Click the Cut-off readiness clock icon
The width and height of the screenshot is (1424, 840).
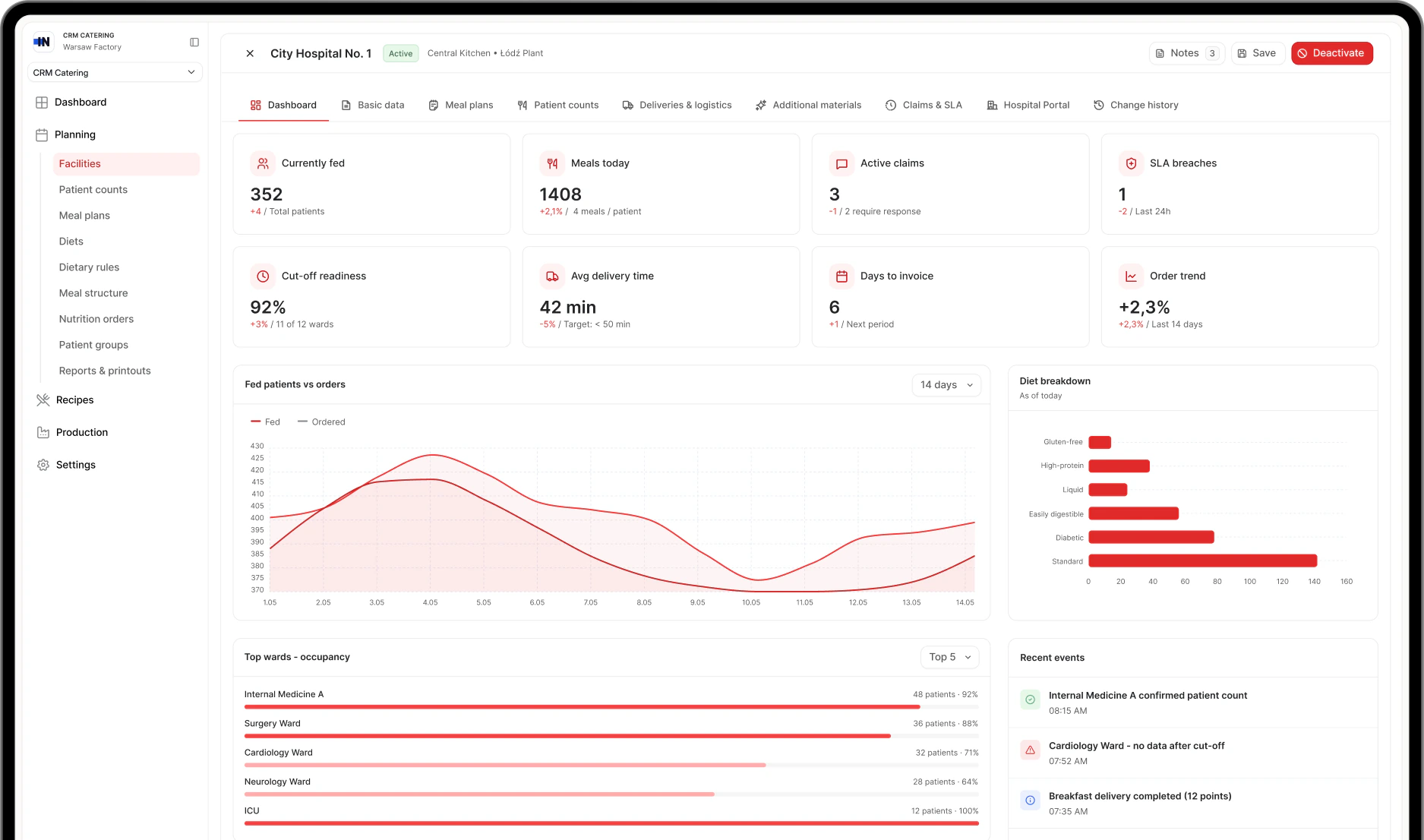point(263,276)
